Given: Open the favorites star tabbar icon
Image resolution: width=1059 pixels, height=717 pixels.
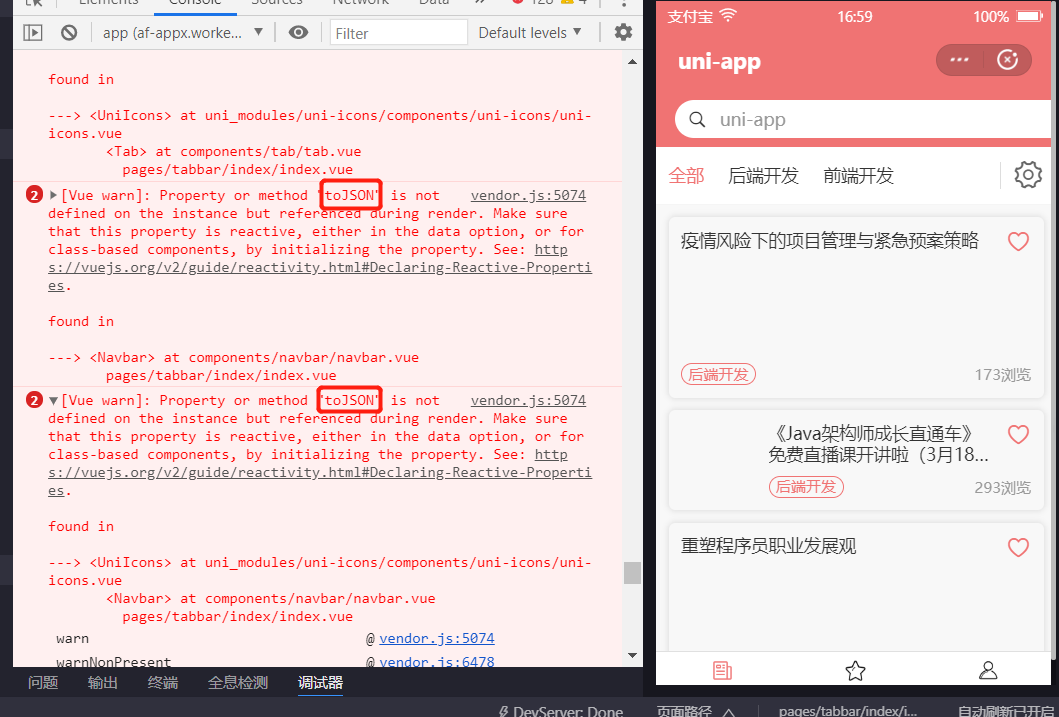Looking at the screenshot, I should 855,670.
